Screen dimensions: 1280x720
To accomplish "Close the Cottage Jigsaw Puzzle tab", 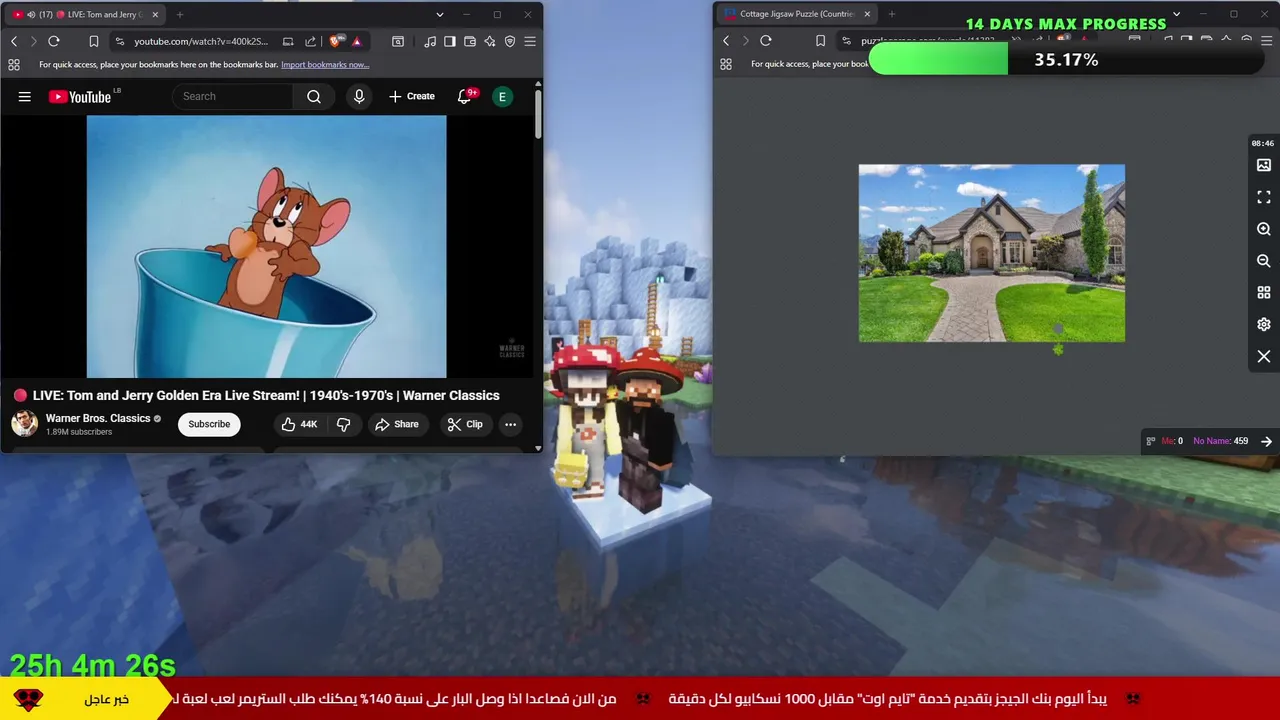I will [867, 14].
